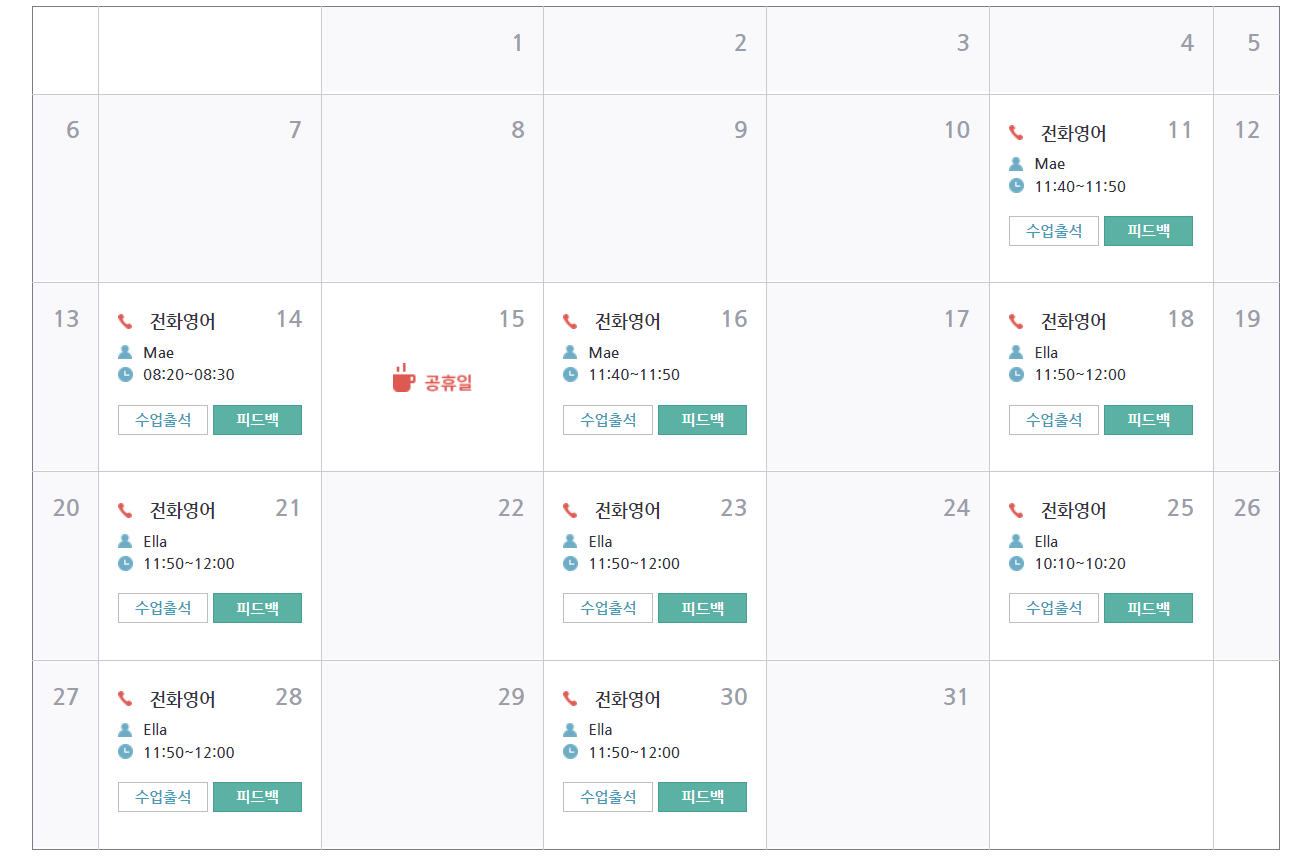Open 피드백 for day 23 class
This screenshot has width=1299, height=866.
pyautogui.click(x=702, y=608)
